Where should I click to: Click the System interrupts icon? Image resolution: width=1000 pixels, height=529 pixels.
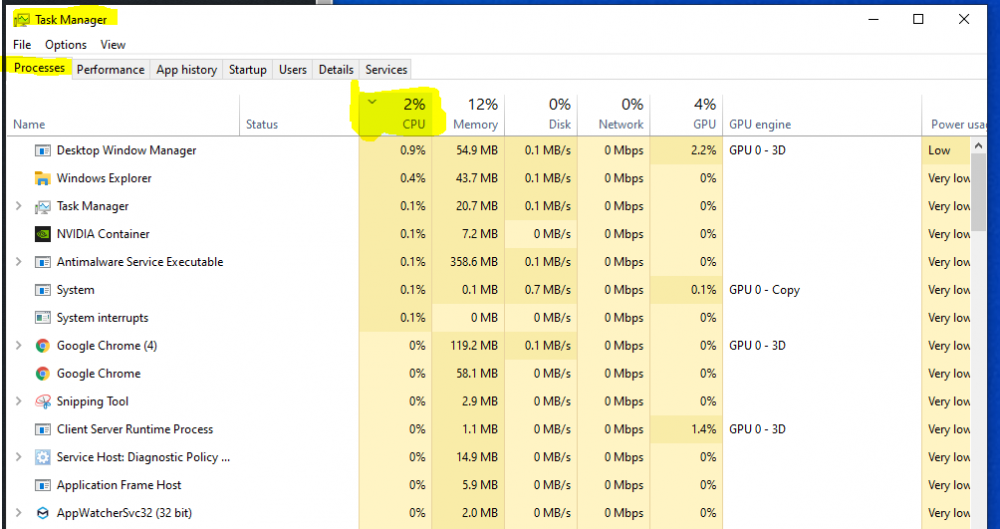click(x=43, y=318)
